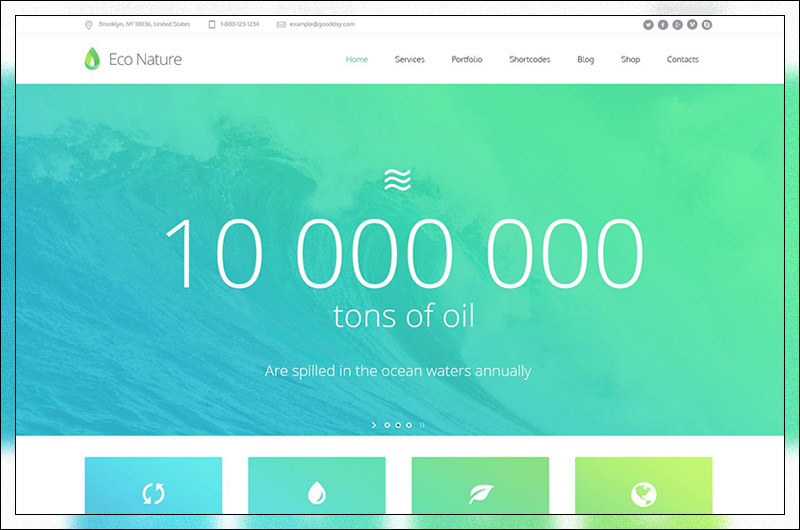The image size is (800, 530).
Task: Click the leaf card icon
Action: click(481, 494)
